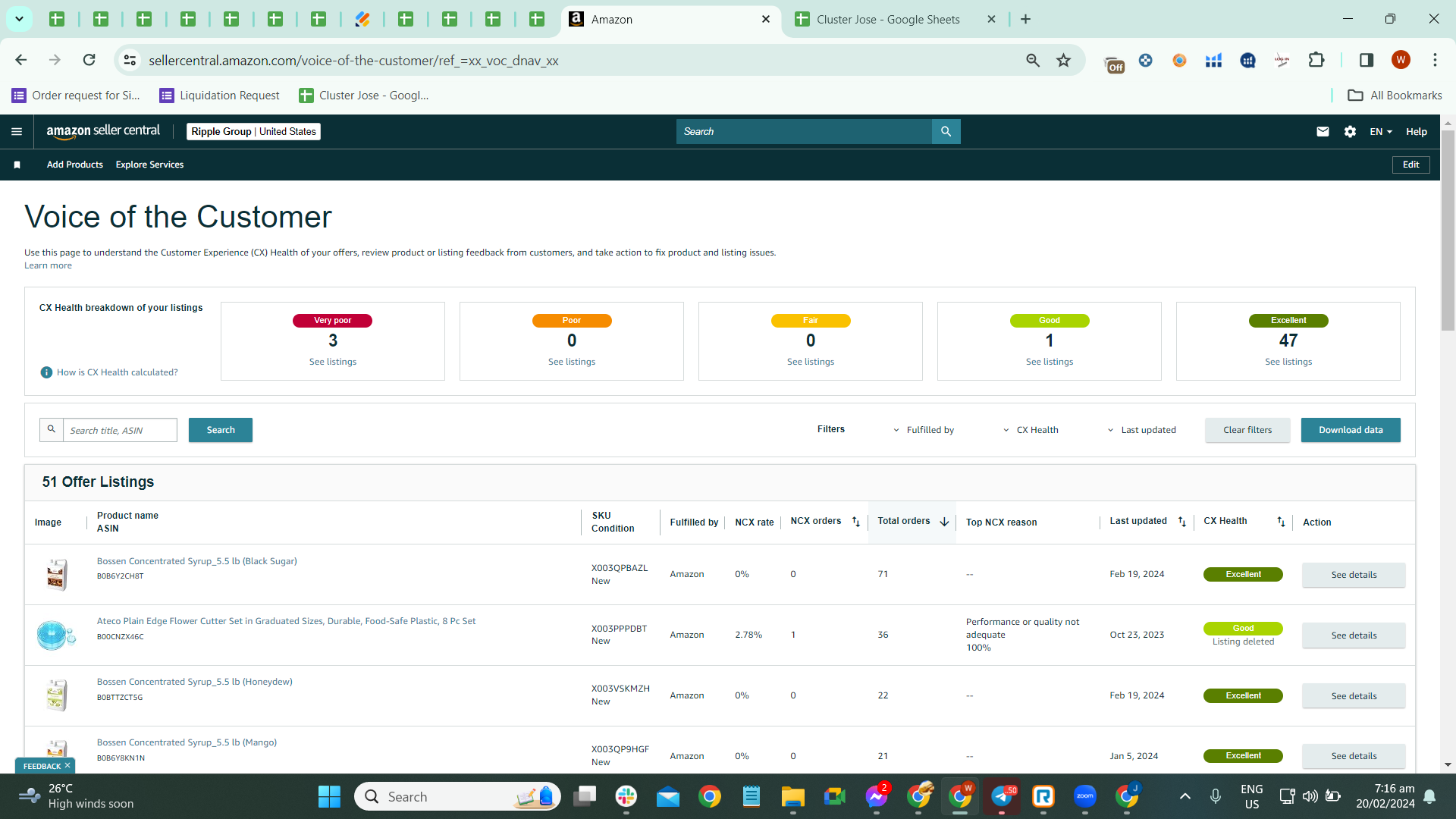Open Explore Services in the nav bar
This screenshot has width=1456, height=819.
[149, 165]
